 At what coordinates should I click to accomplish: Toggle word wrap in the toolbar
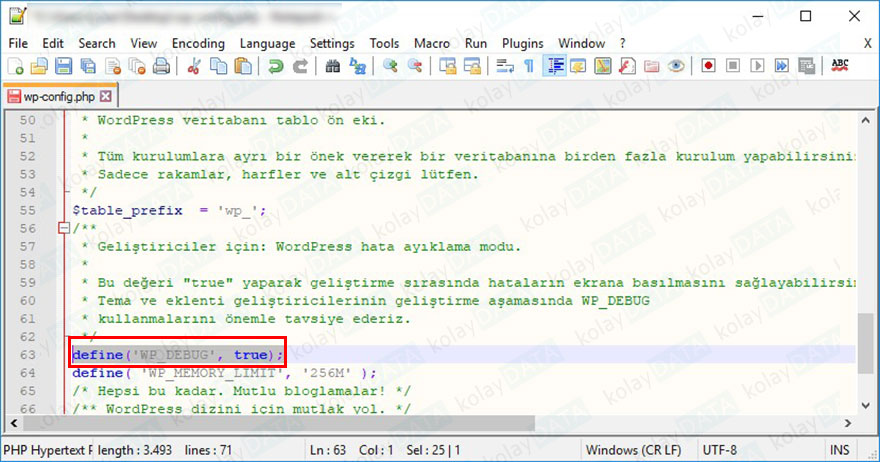[x=505, y=66]
